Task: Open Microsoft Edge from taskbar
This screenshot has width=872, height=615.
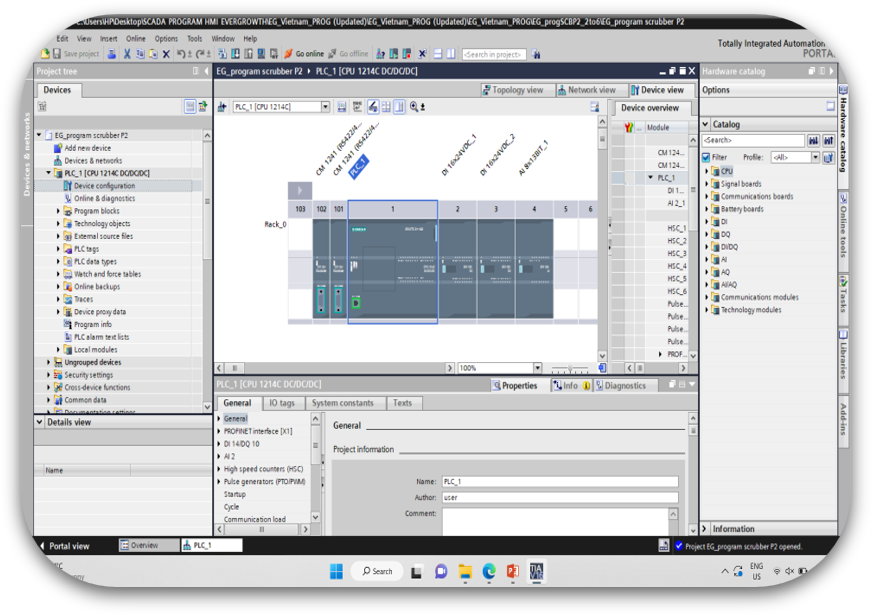Action: (x=489, y=571)
